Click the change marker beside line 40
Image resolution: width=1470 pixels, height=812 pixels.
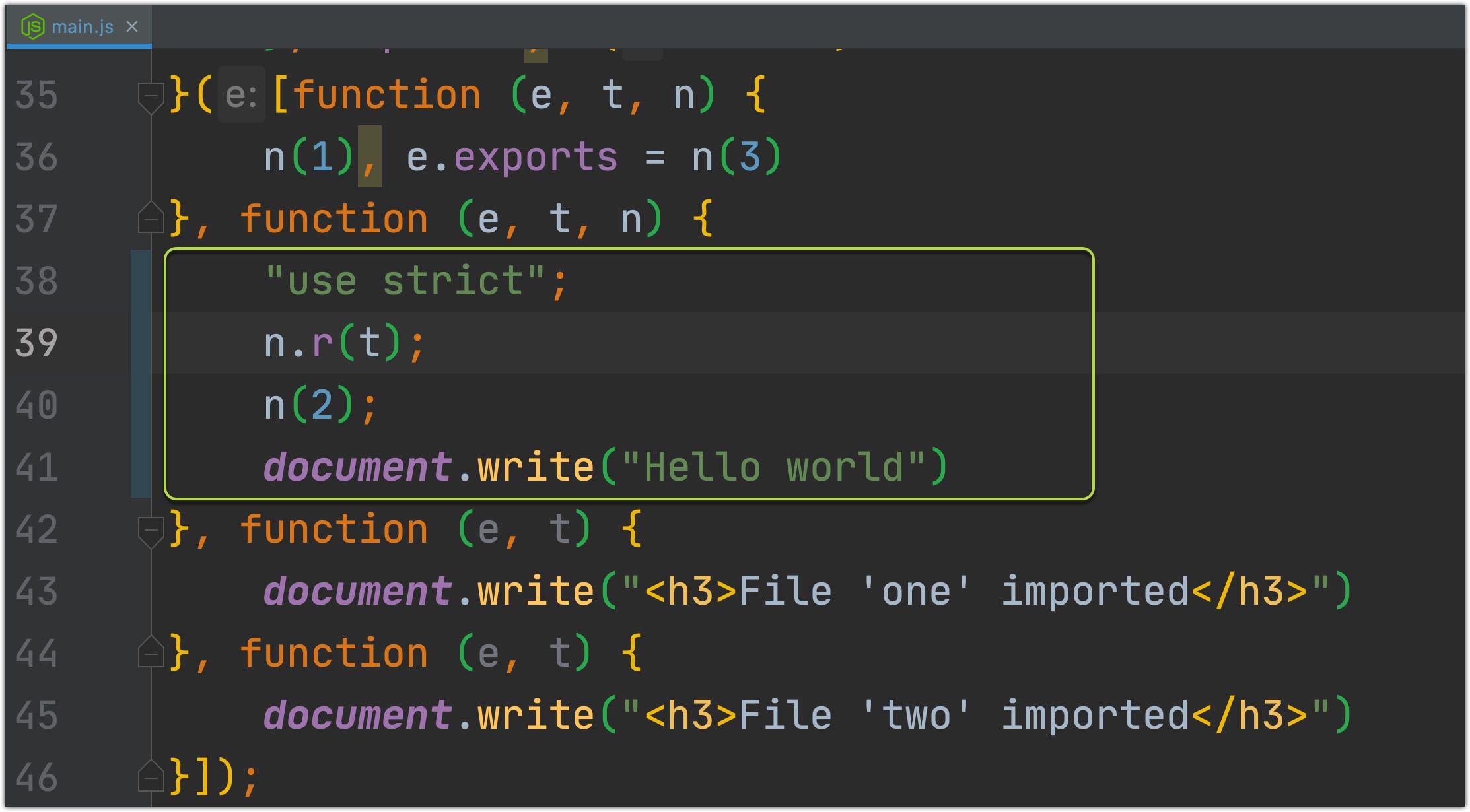[x=140, y=405]
